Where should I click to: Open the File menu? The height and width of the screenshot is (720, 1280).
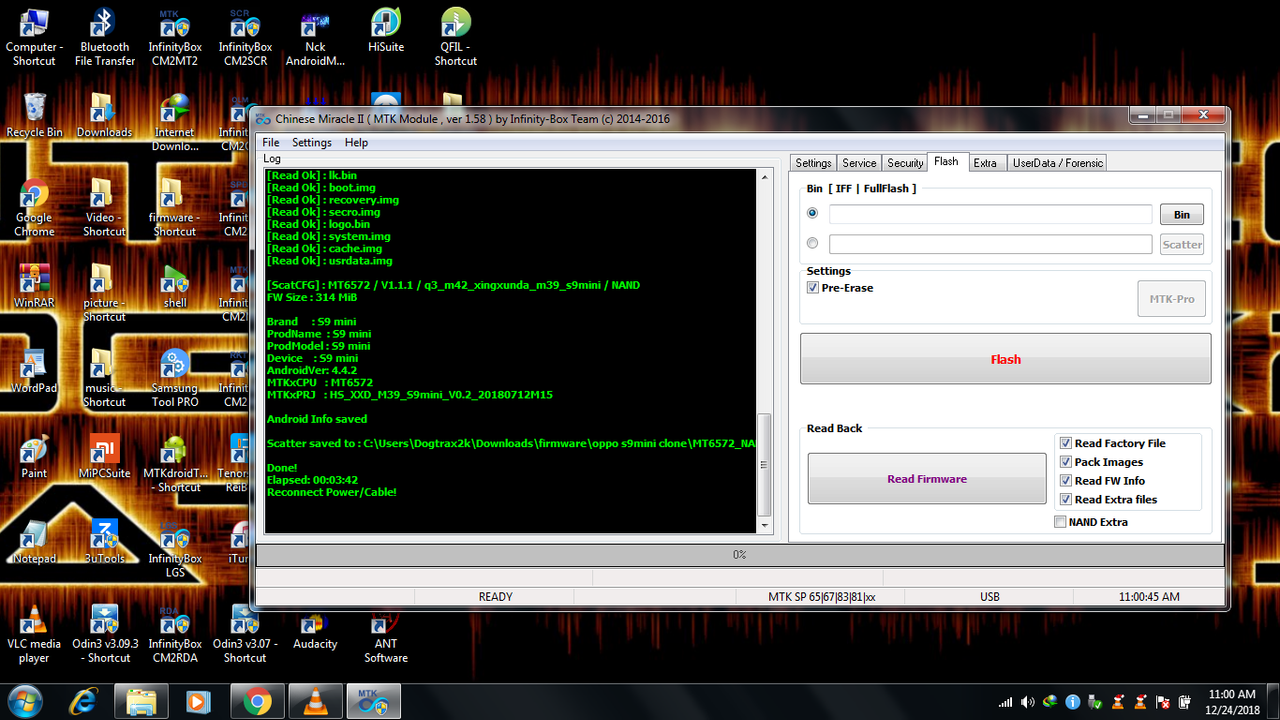(x=271, y=143)
